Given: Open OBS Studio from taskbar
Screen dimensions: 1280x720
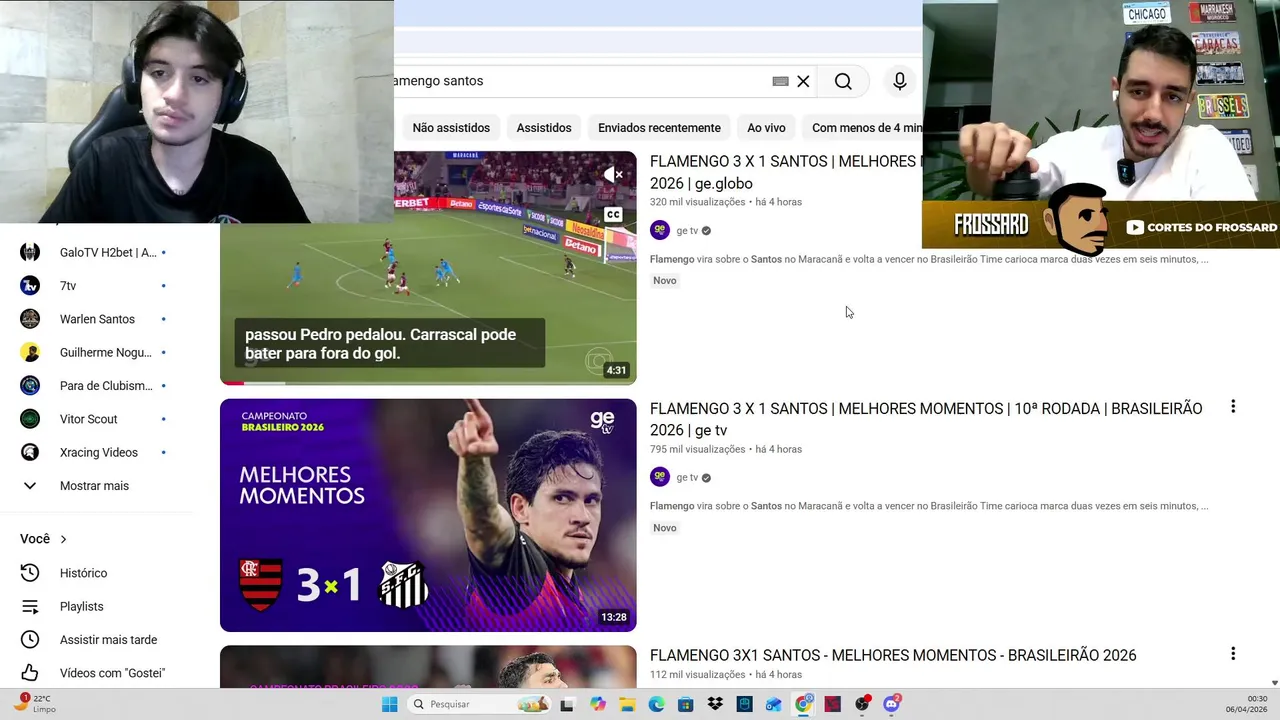Looking at the screenshot, I should [x=862, y=704].
